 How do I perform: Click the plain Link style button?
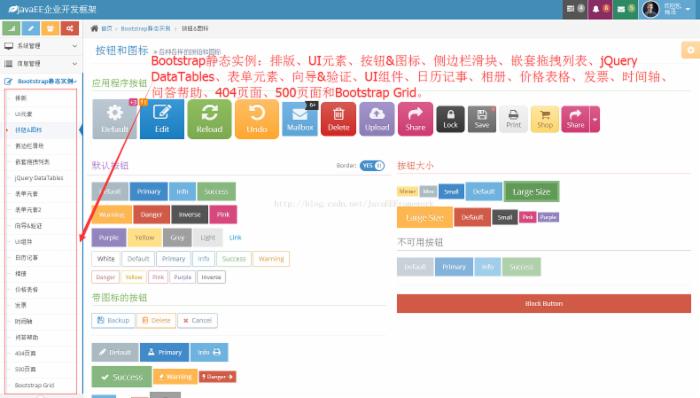(x=235, y=237)
